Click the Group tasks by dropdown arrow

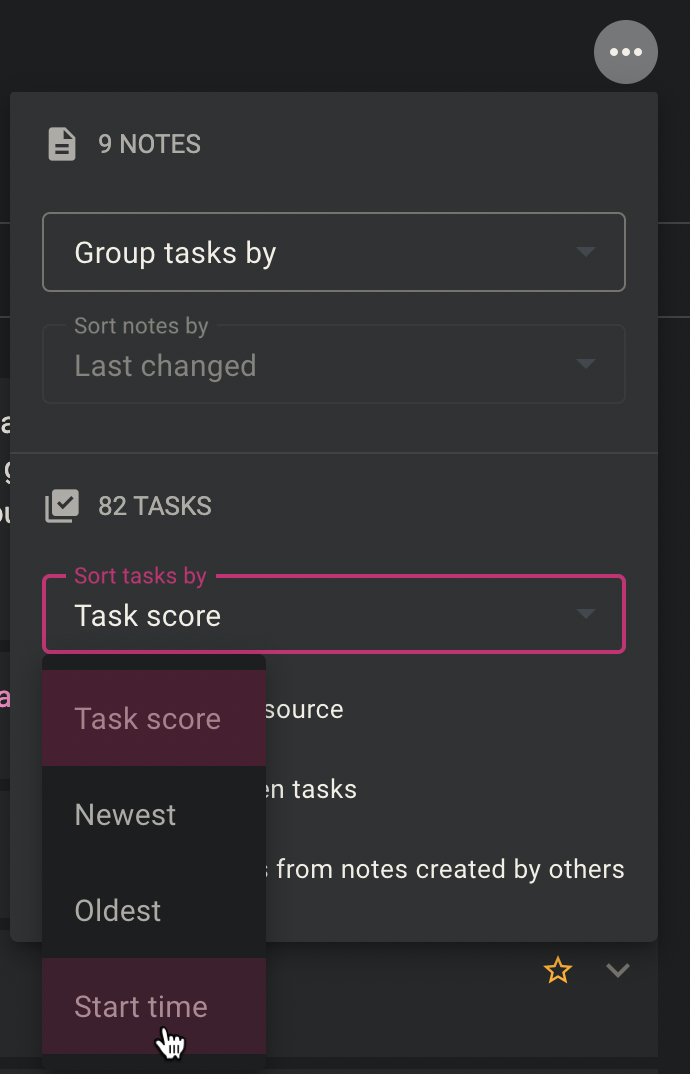click(x=586, y=252)
